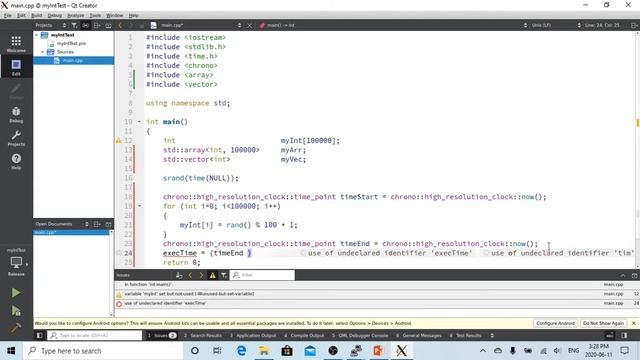
Task: Open the Window menu
Action: click(x=114, y=16)
